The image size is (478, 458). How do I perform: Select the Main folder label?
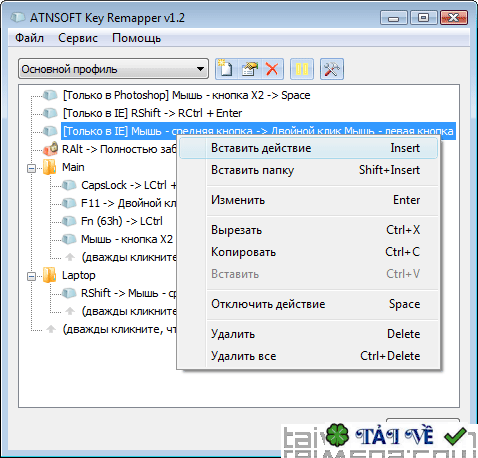coord(73,167)
